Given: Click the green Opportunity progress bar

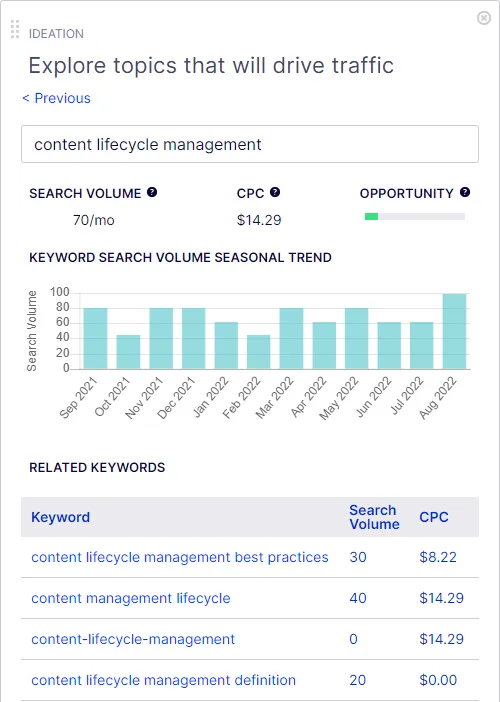Looking at the screenshot, I should click(415, 217).
